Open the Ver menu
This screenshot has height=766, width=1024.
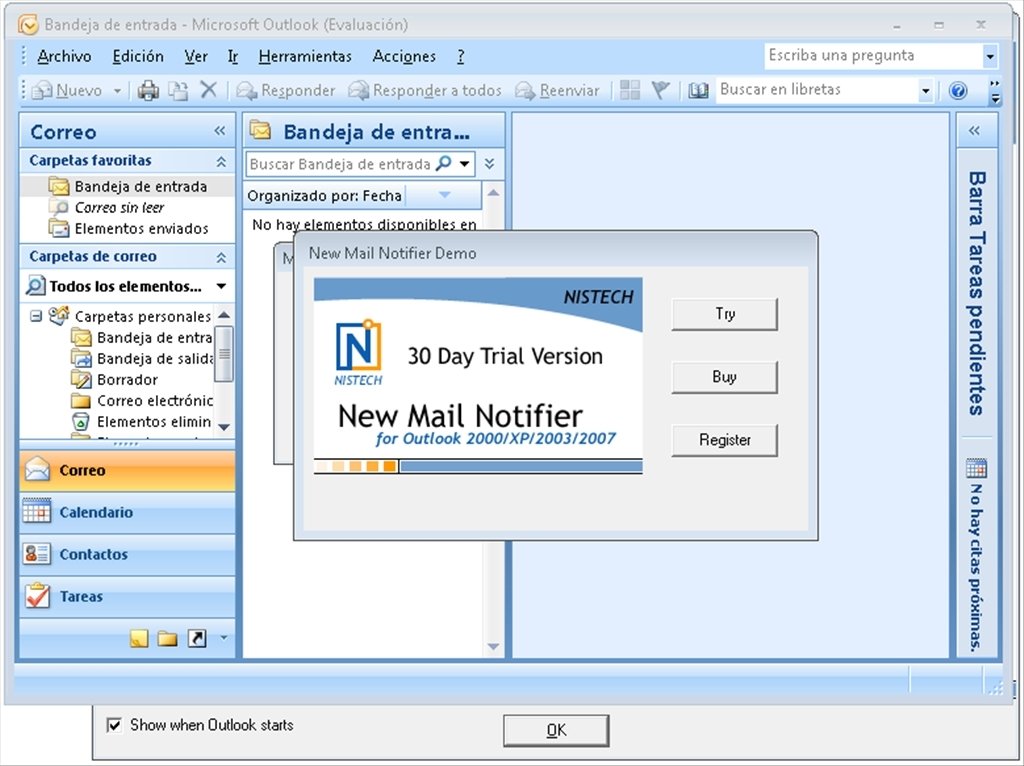(196, 56)
